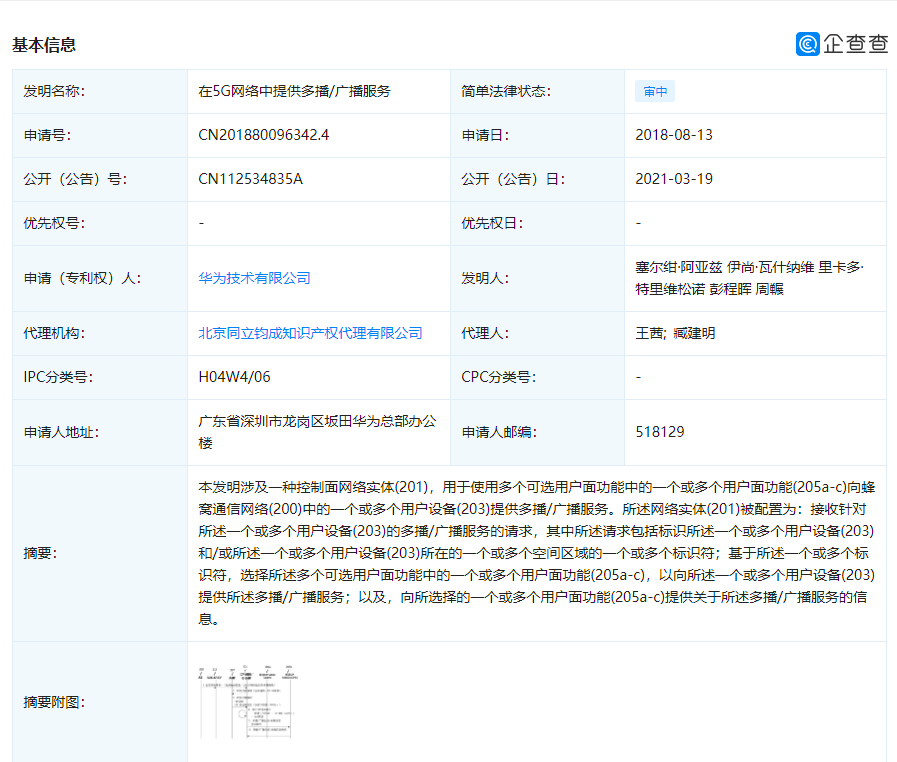The width and height of the screenshot is (897, 762).
Task: Click the 摘要 field label
Action: pos(40,553)
